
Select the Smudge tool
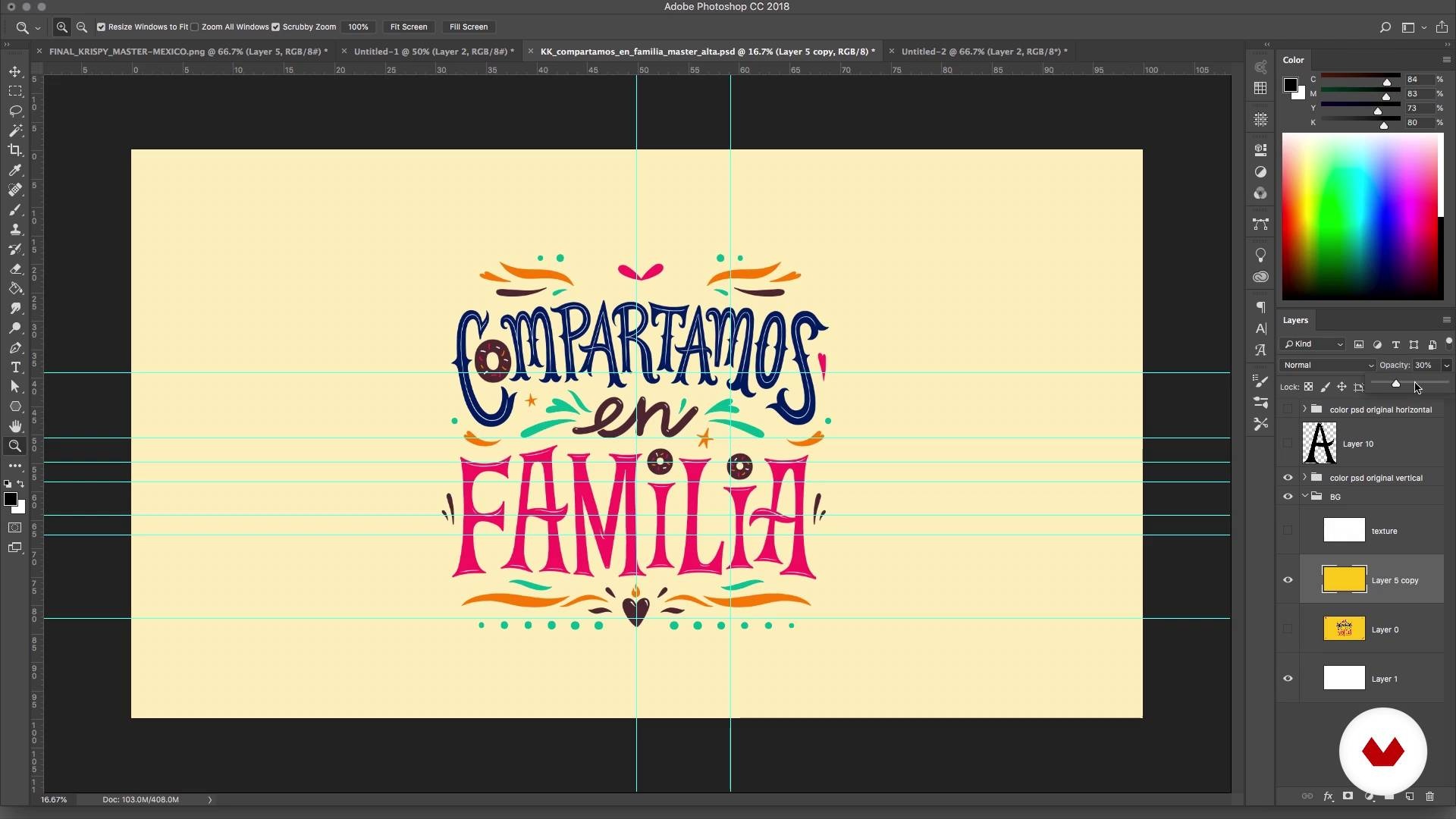[x=15, y=308]
